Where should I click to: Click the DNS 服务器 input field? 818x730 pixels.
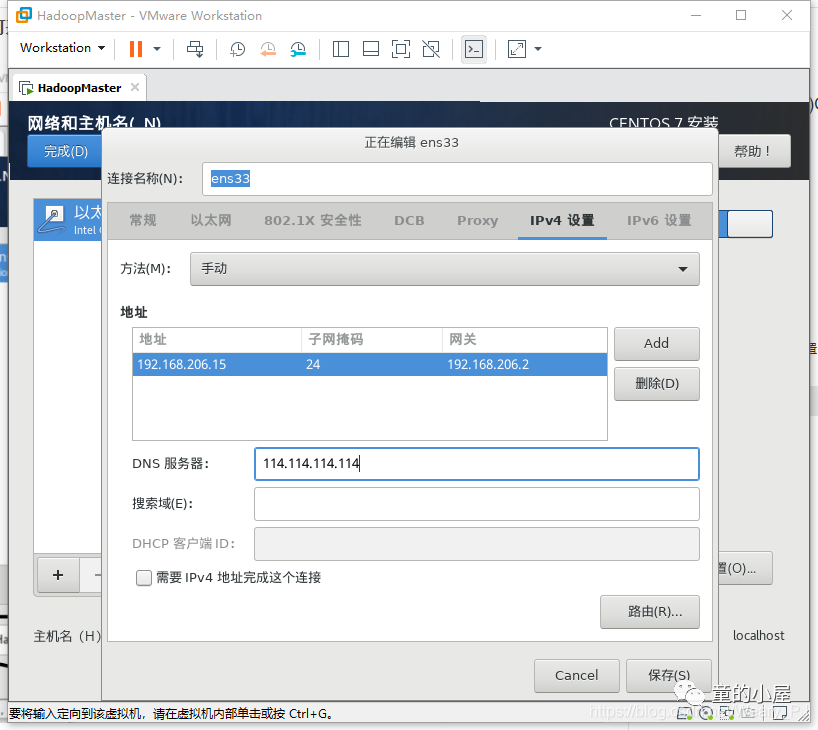pos(476,464)
